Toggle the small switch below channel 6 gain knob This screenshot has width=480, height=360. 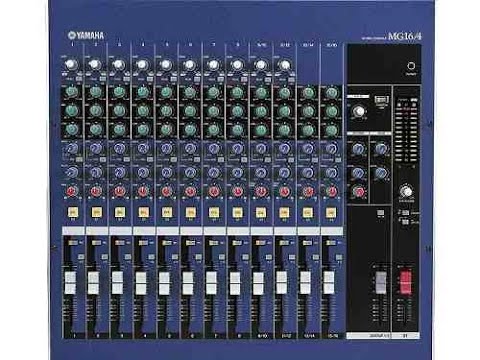pos(198,79)
